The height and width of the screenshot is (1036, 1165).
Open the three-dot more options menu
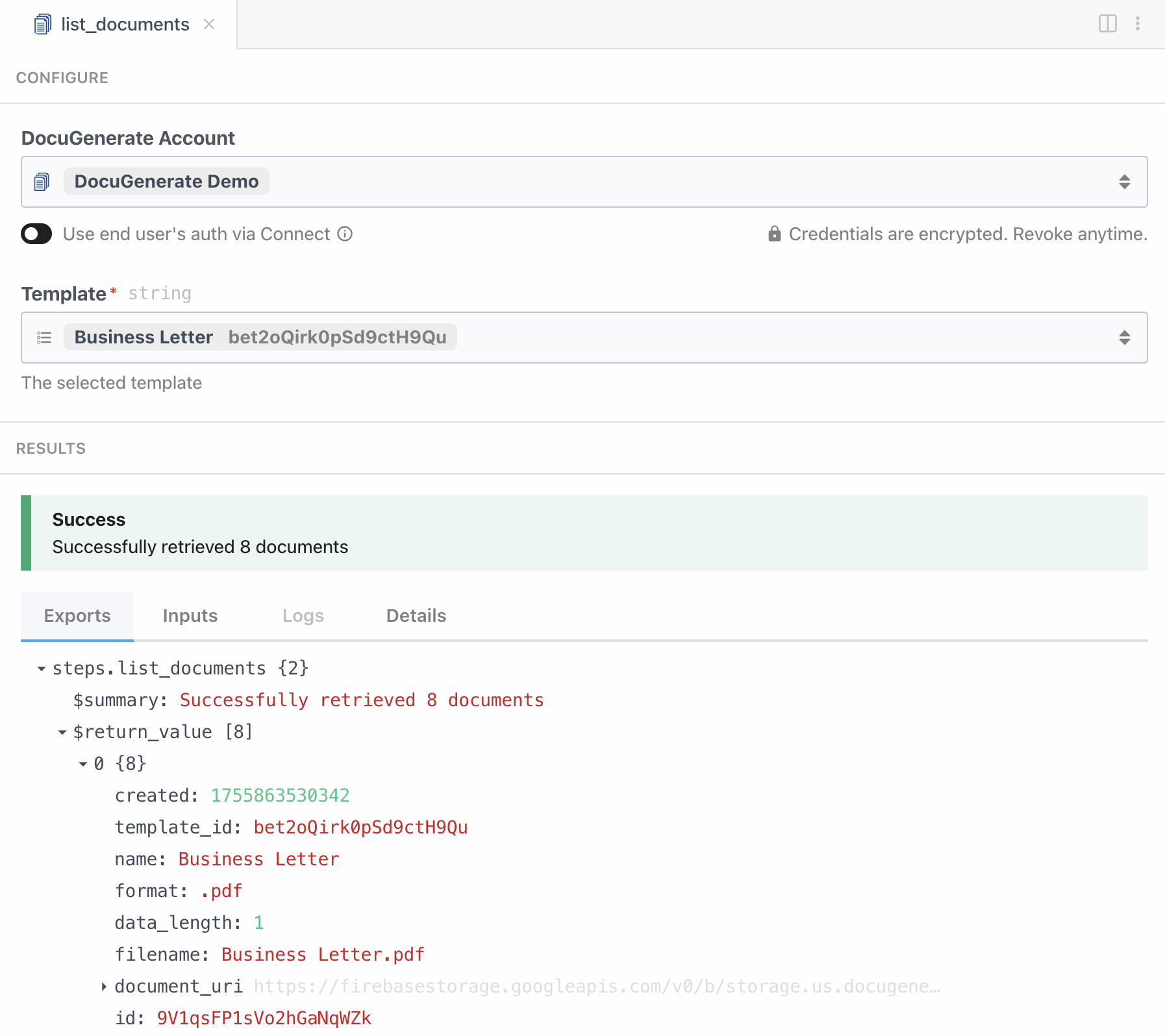(1138, 24)
